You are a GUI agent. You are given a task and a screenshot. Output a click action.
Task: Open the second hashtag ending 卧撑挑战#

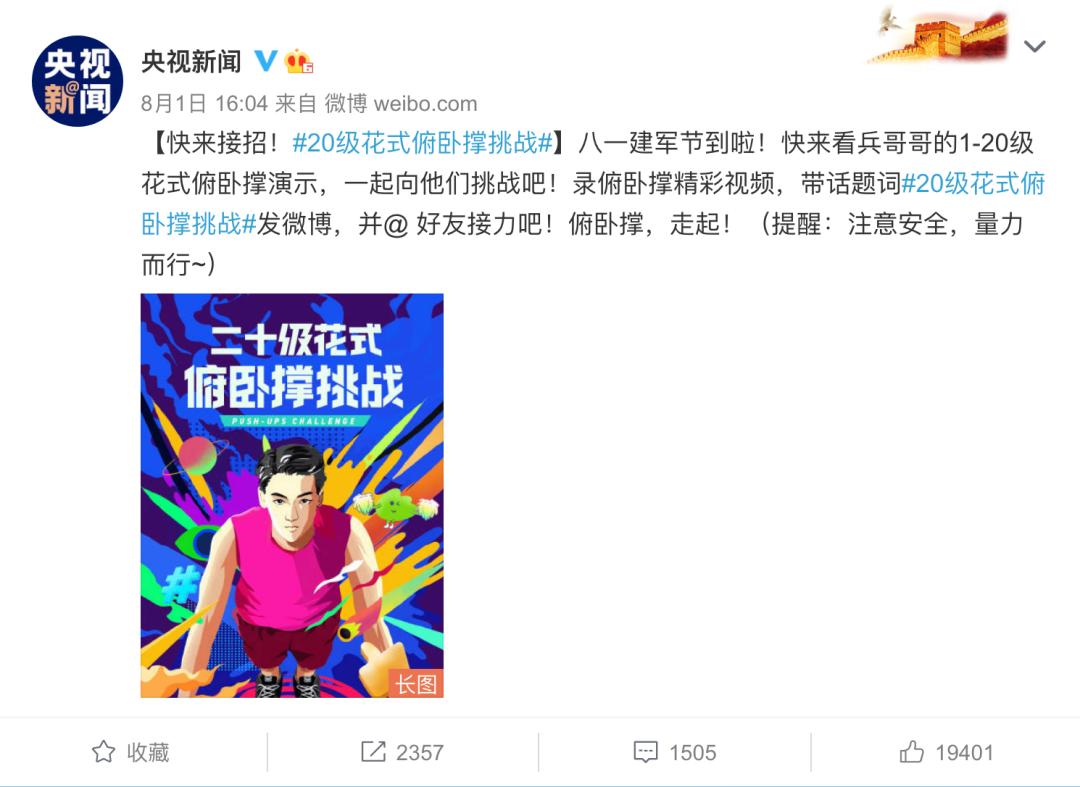pyautogui.click(x=199, y=224)
